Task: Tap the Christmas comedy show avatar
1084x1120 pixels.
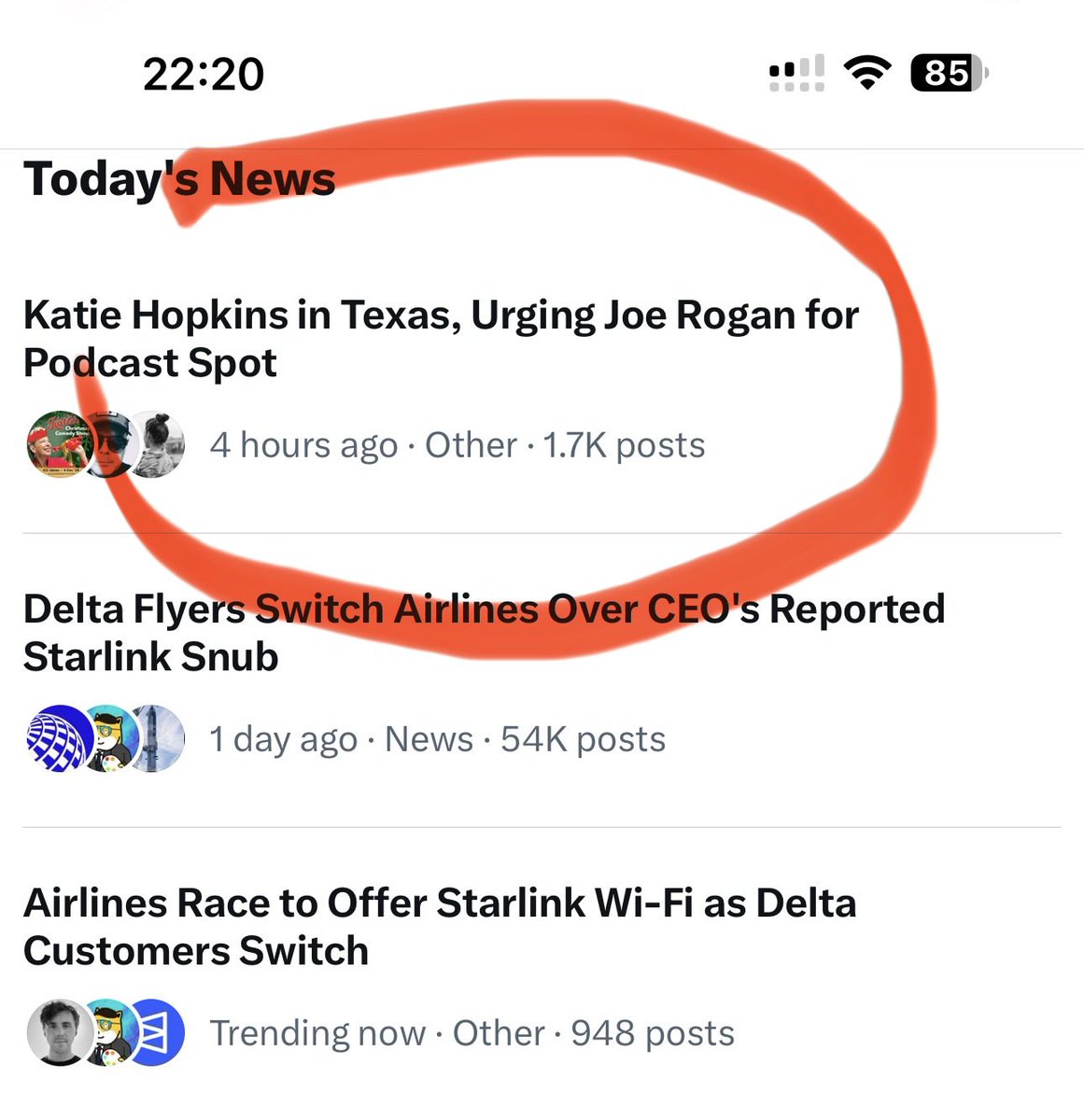Action: pyautogui.click(x=60, y=444)
